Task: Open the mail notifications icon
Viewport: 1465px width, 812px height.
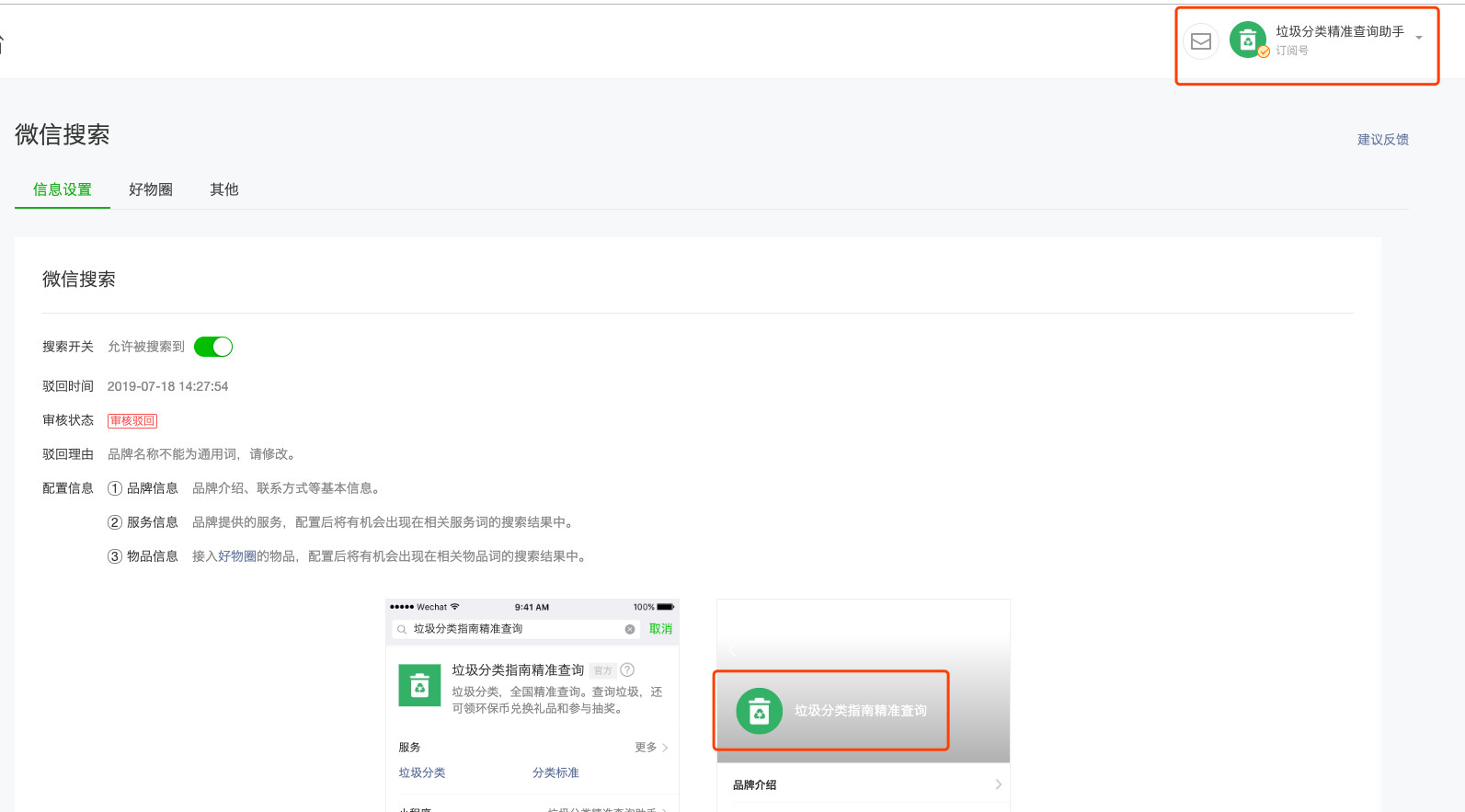Action: [1200, 41]
